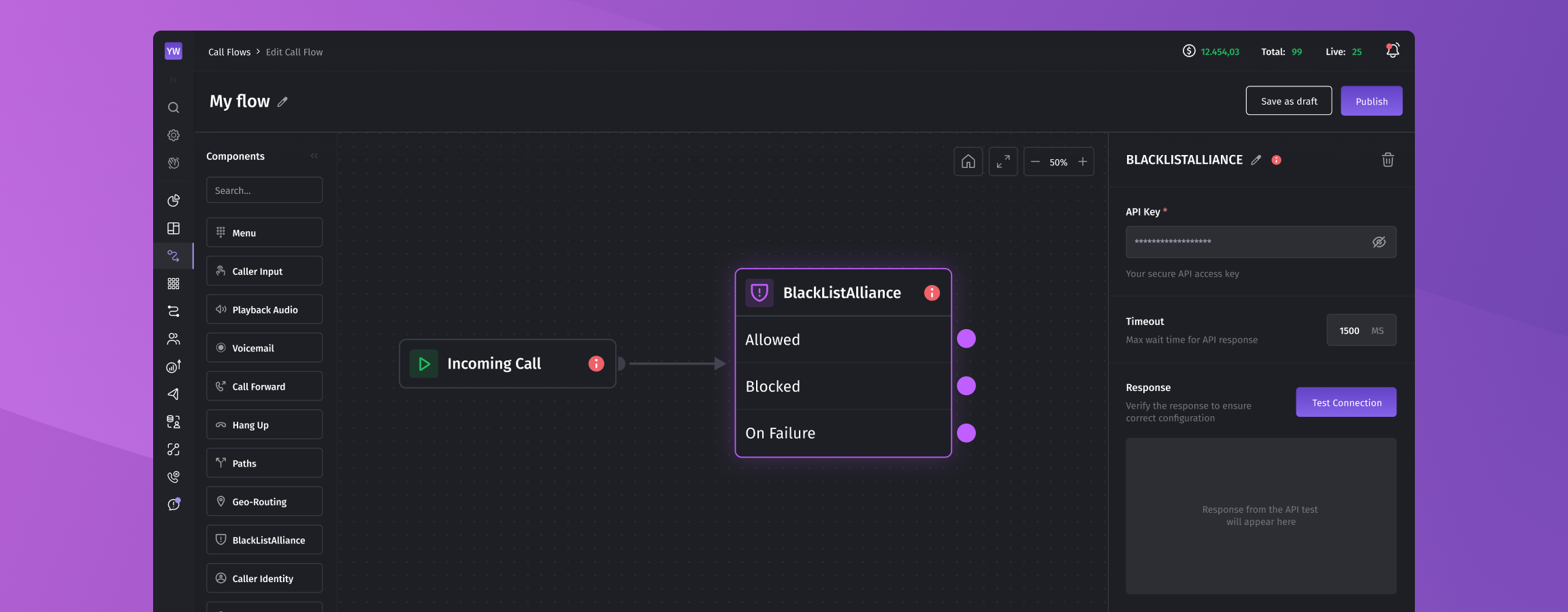The width and height of the screenshot is (1568, 612).
Task: Rename My flow using pencil icon
Action: coord(282,102)
